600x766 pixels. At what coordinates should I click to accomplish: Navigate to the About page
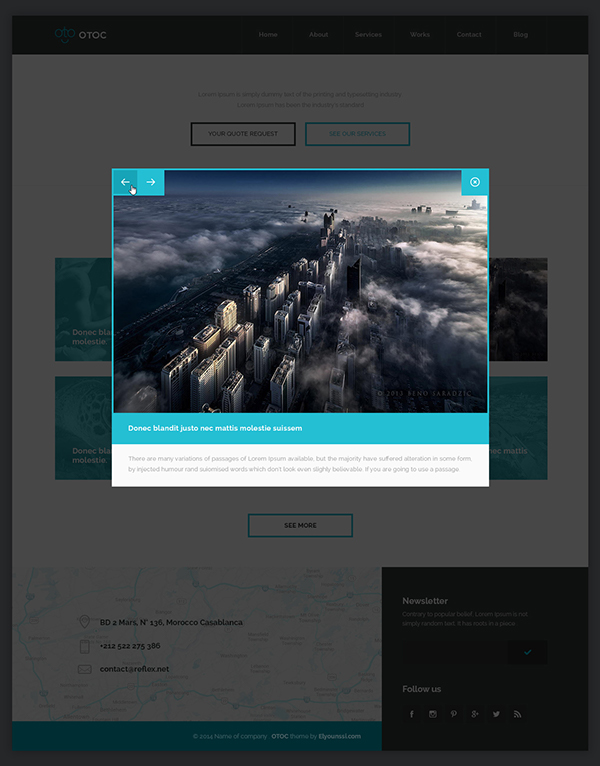click(318, 35)
